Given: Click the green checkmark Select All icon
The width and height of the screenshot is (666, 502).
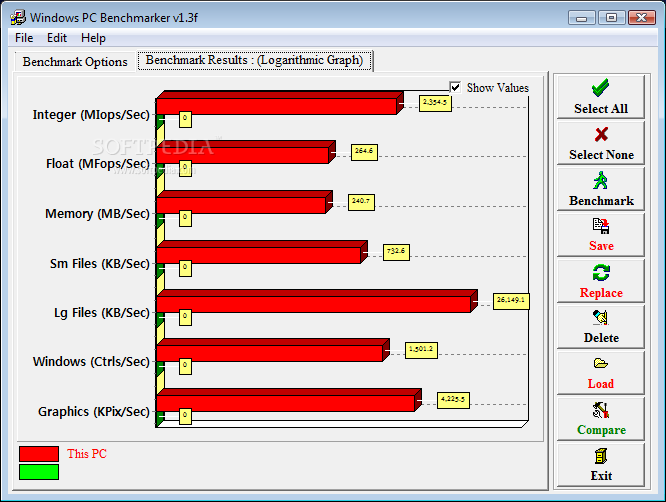Looking at the screenshot, I should (x=601, y=88).
